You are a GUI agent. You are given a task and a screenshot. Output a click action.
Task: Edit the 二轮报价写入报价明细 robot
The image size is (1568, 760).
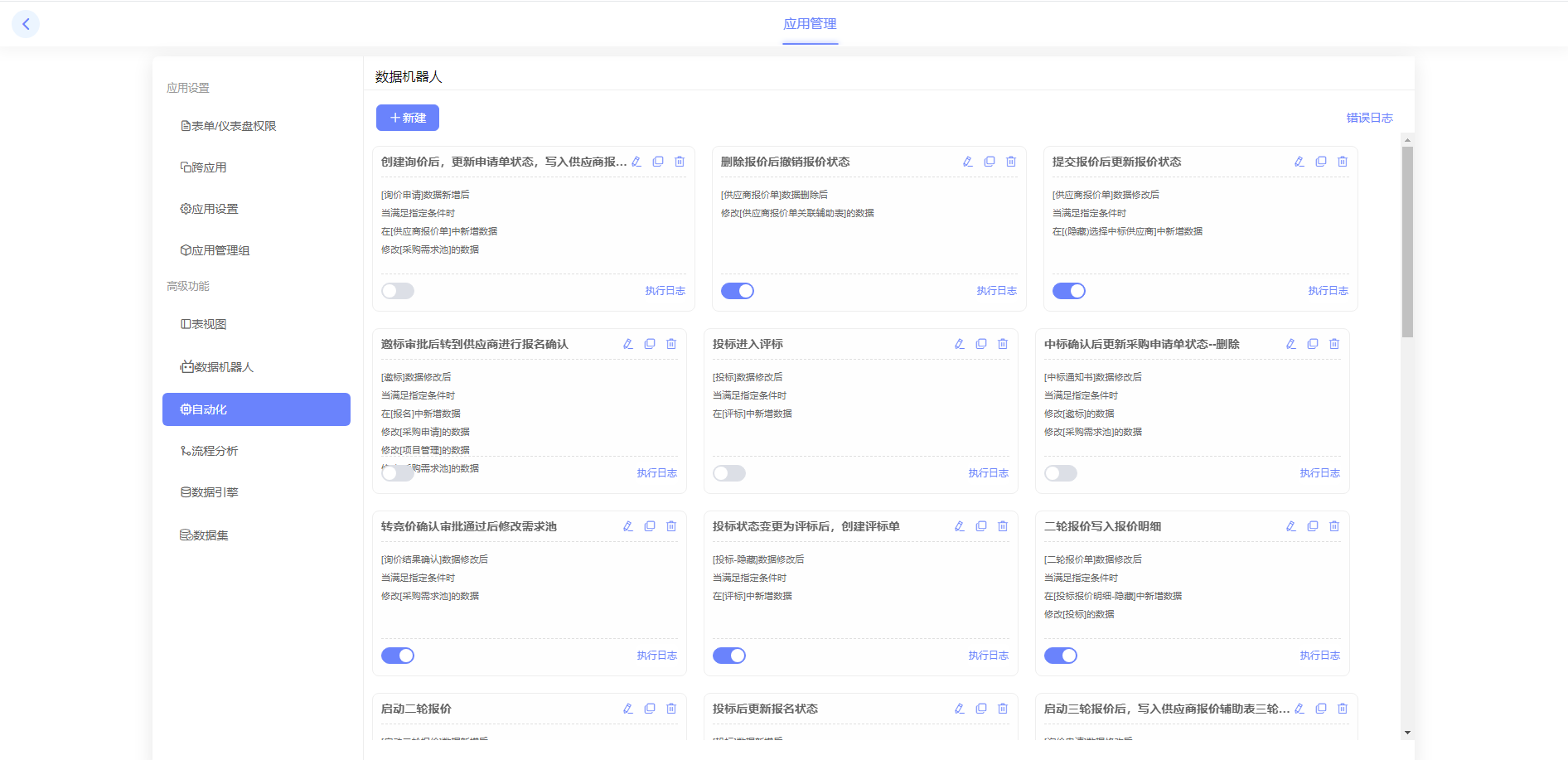pos(1290,526)
